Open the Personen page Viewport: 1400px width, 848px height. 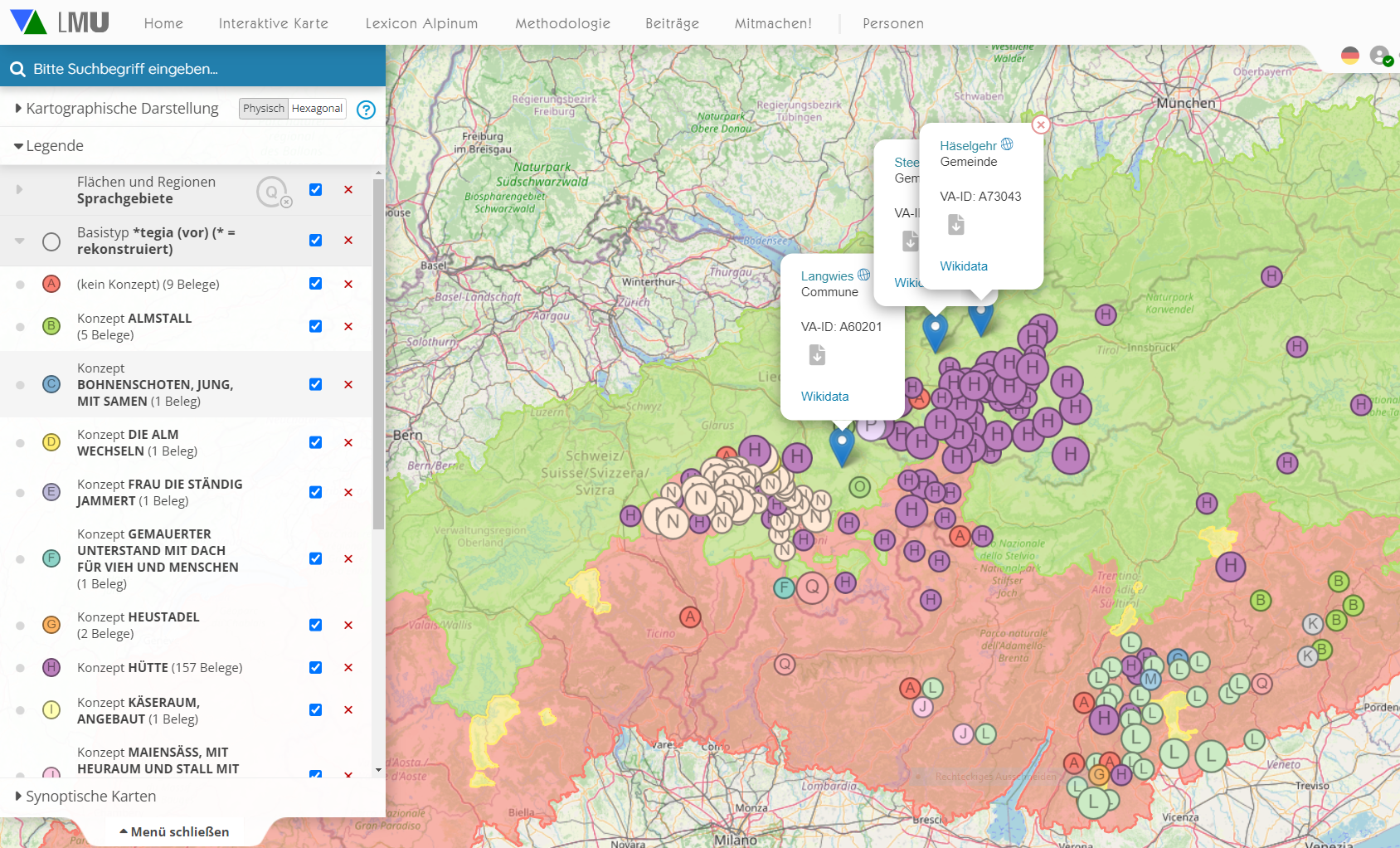pos(893,23)
